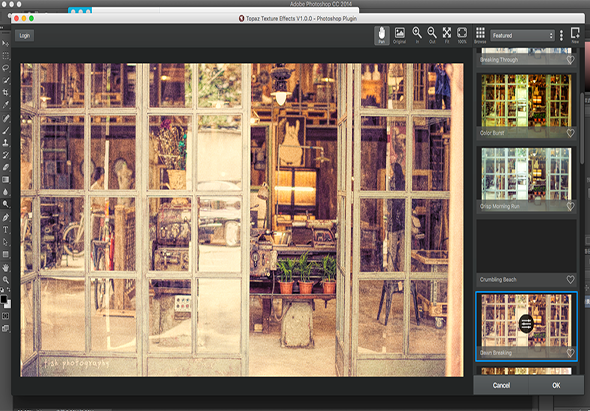The height and width of the screenshot is (411, 590).
Task: Select Photoshop's Pen tool
Action: 6,218
